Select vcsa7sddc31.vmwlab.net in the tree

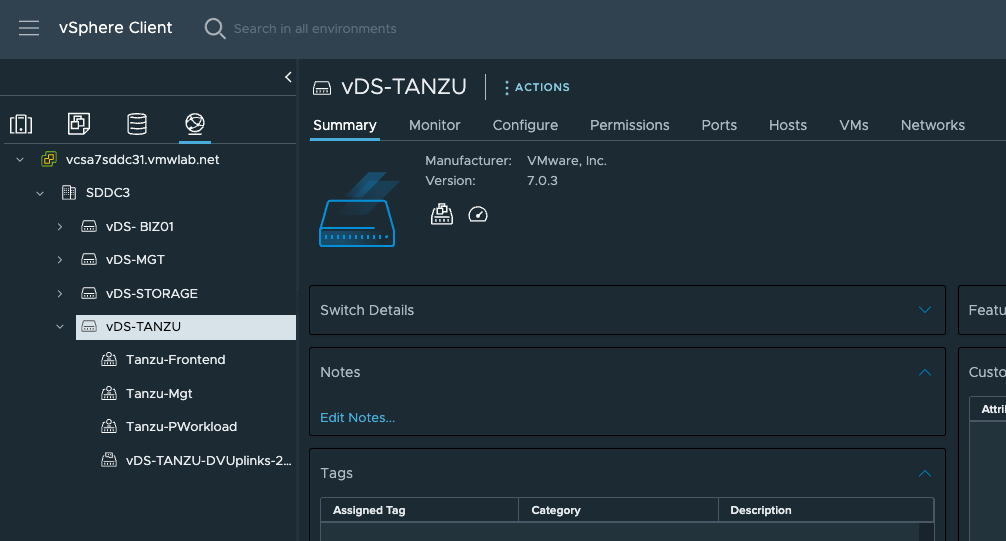coord(142,159)
